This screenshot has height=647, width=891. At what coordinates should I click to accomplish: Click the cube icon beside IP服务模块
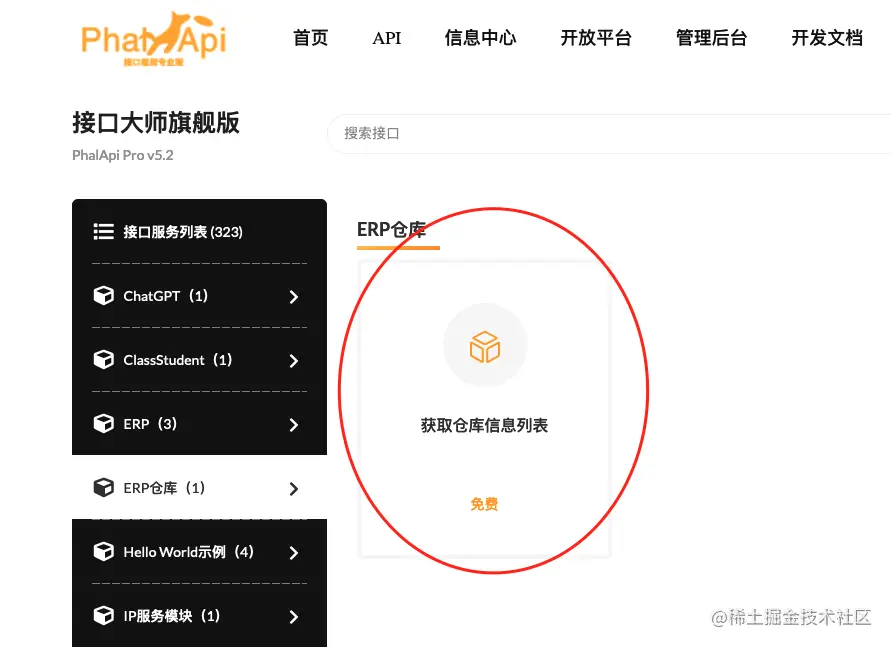click(x=103, y=616)
